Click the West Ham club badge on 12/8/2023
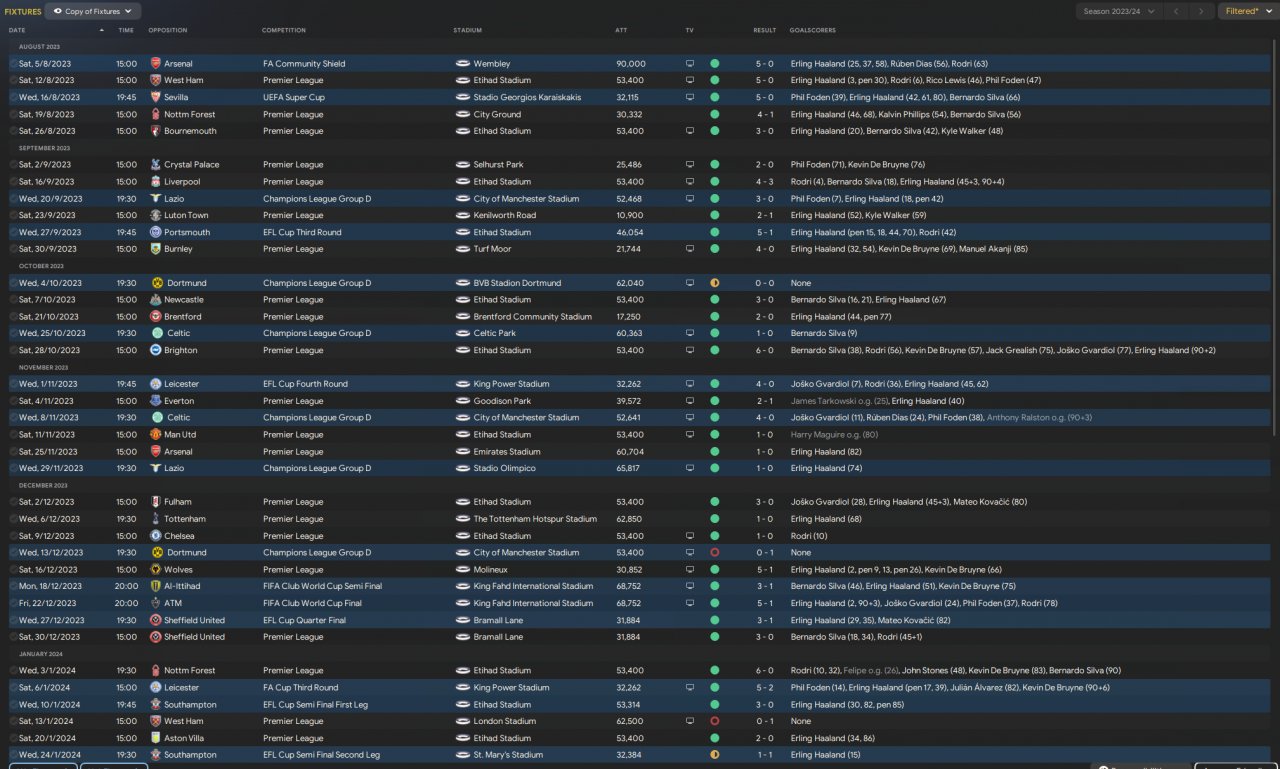 [155, 80]
